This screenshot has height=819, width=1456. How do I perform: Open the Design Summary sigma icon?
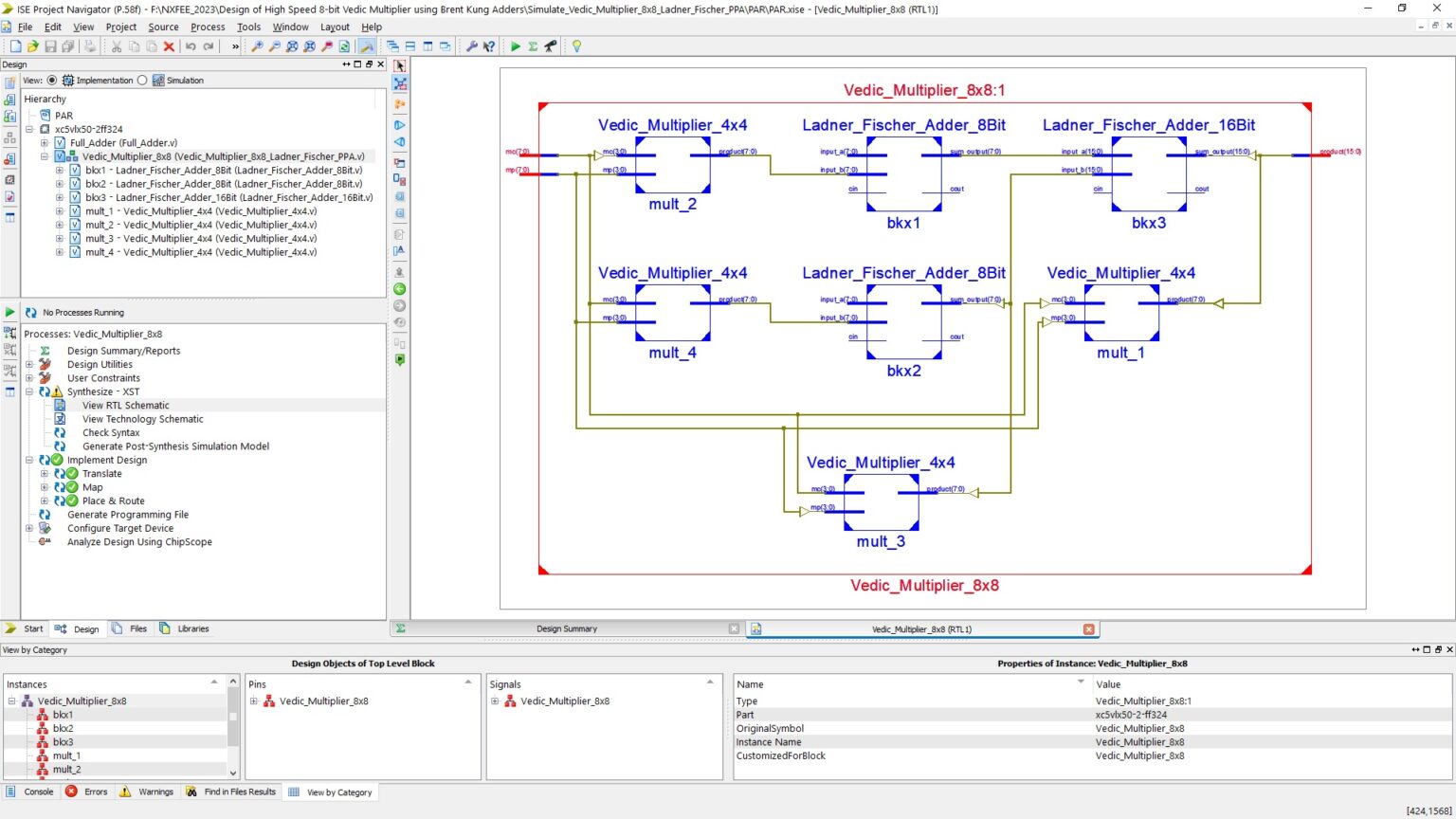click(x=531, y=45)
